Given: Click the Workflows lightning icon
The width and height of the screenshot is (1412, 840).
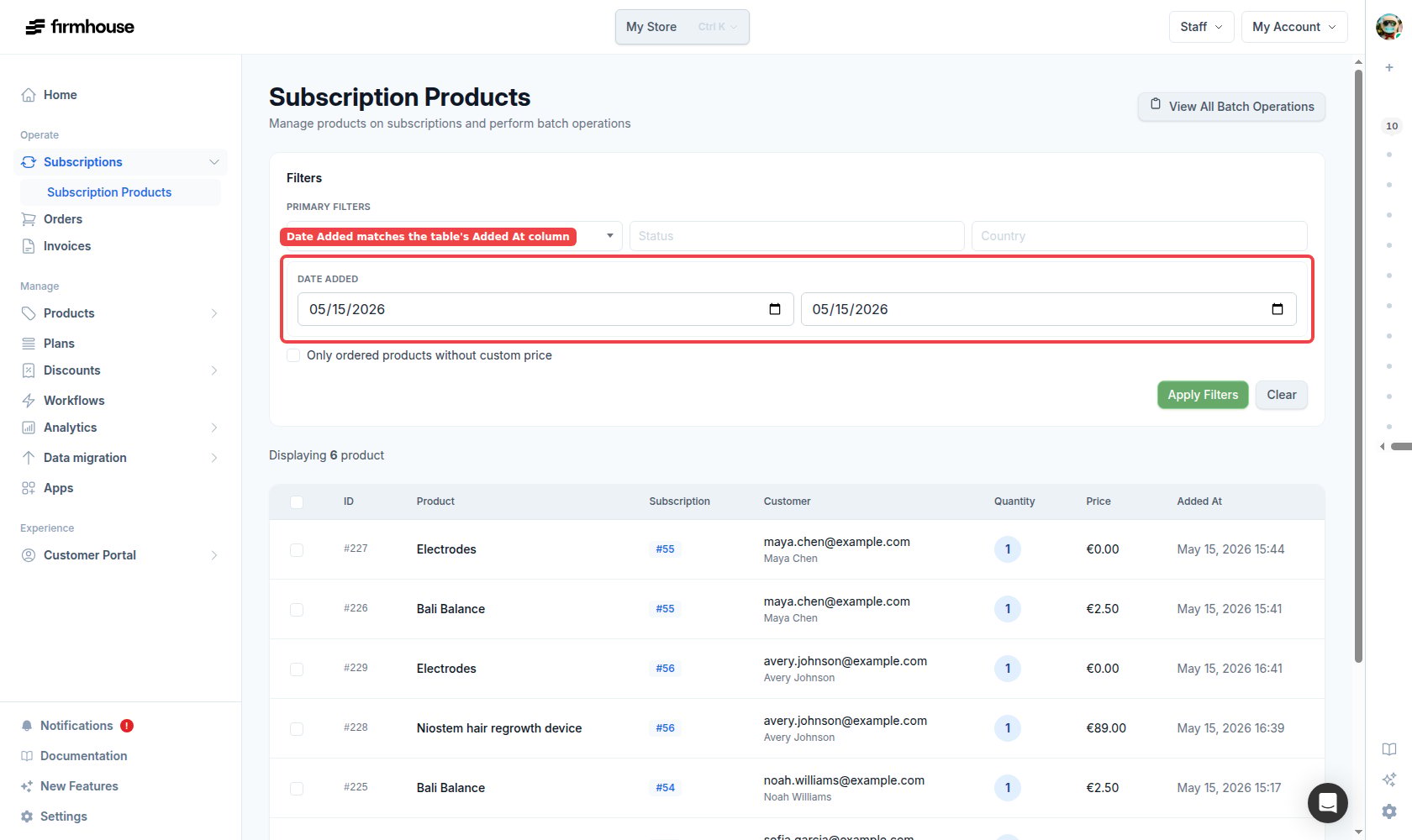Looking at the screenshot, I should pos(29,401).
